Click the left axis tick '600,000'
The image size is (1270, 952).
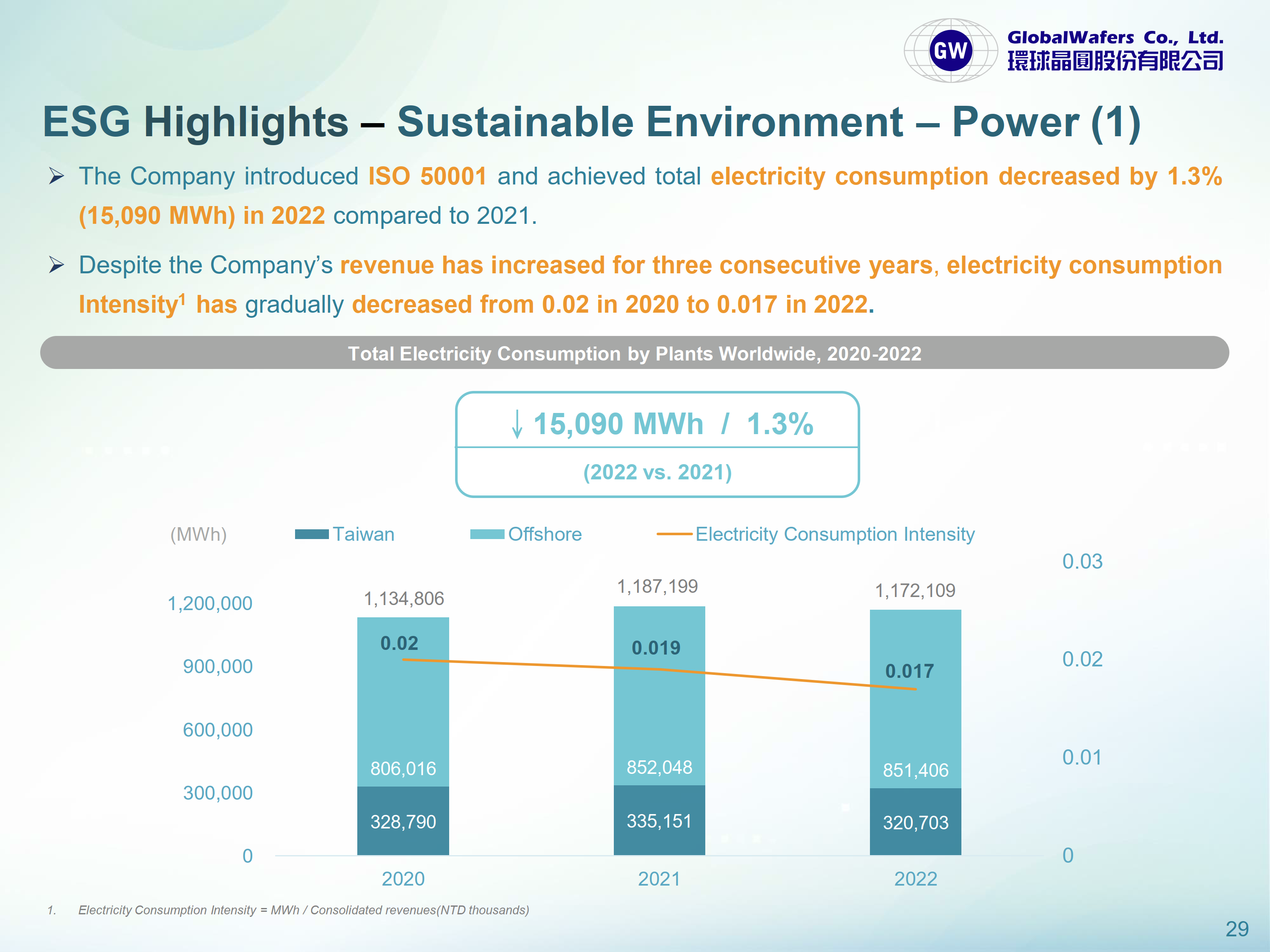(218, 730)
